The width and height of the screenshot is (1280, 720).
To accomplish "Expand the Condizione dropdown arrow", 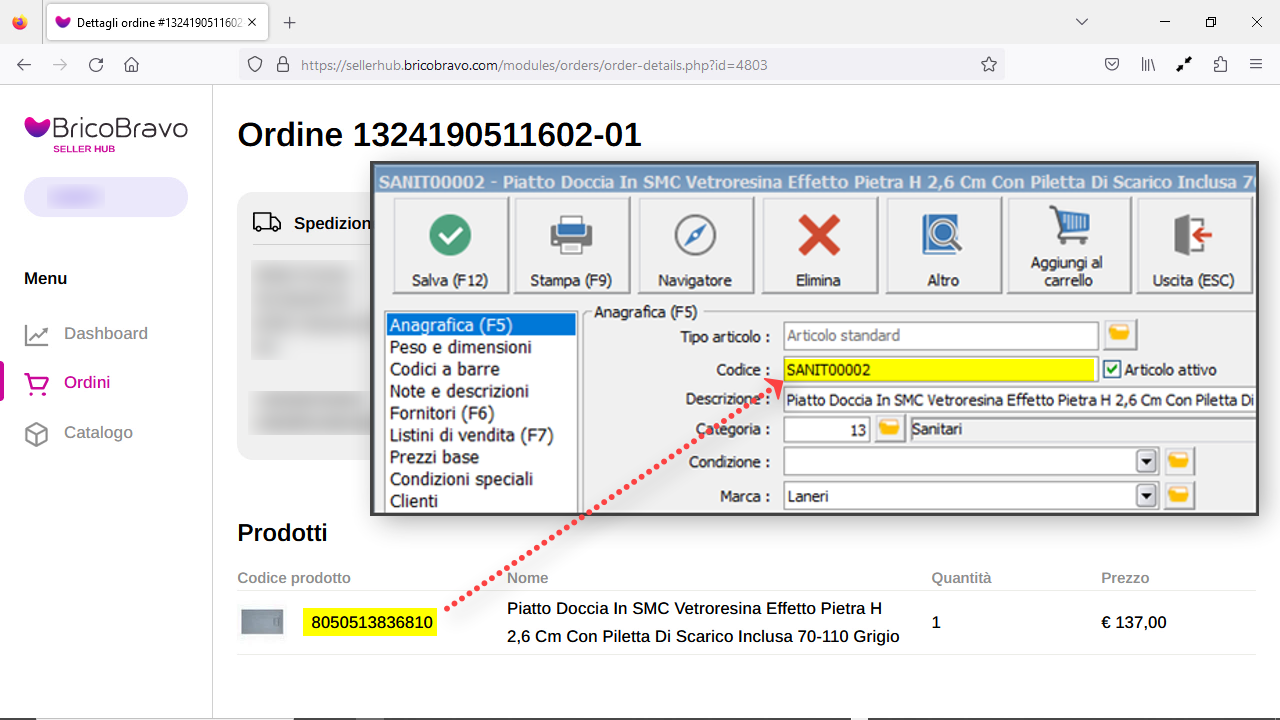I will [x=1146, y=462].
